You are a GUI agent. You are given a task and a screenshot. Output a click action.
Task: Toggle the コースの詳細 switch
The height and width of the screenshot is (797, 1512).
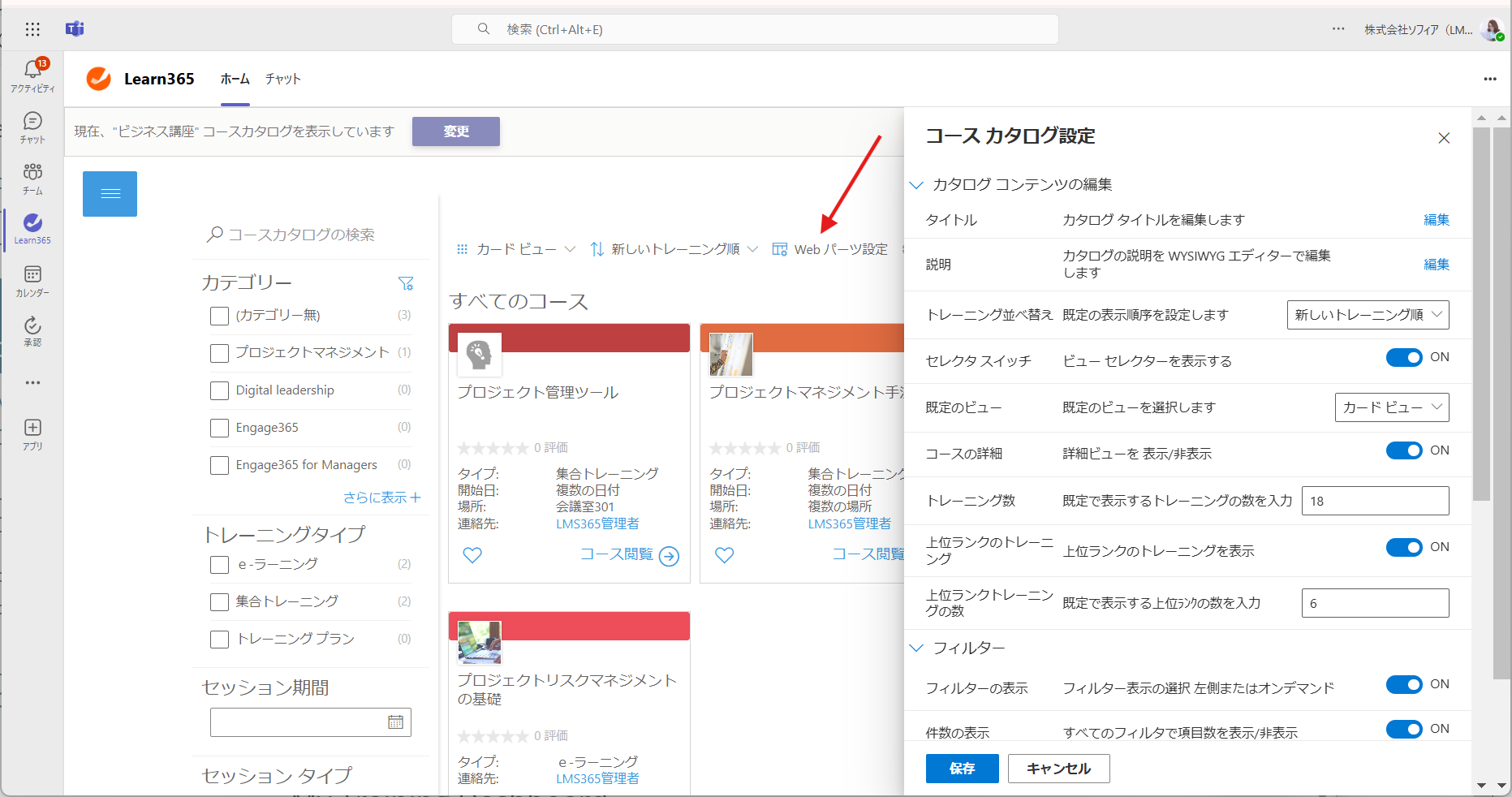1404,450
